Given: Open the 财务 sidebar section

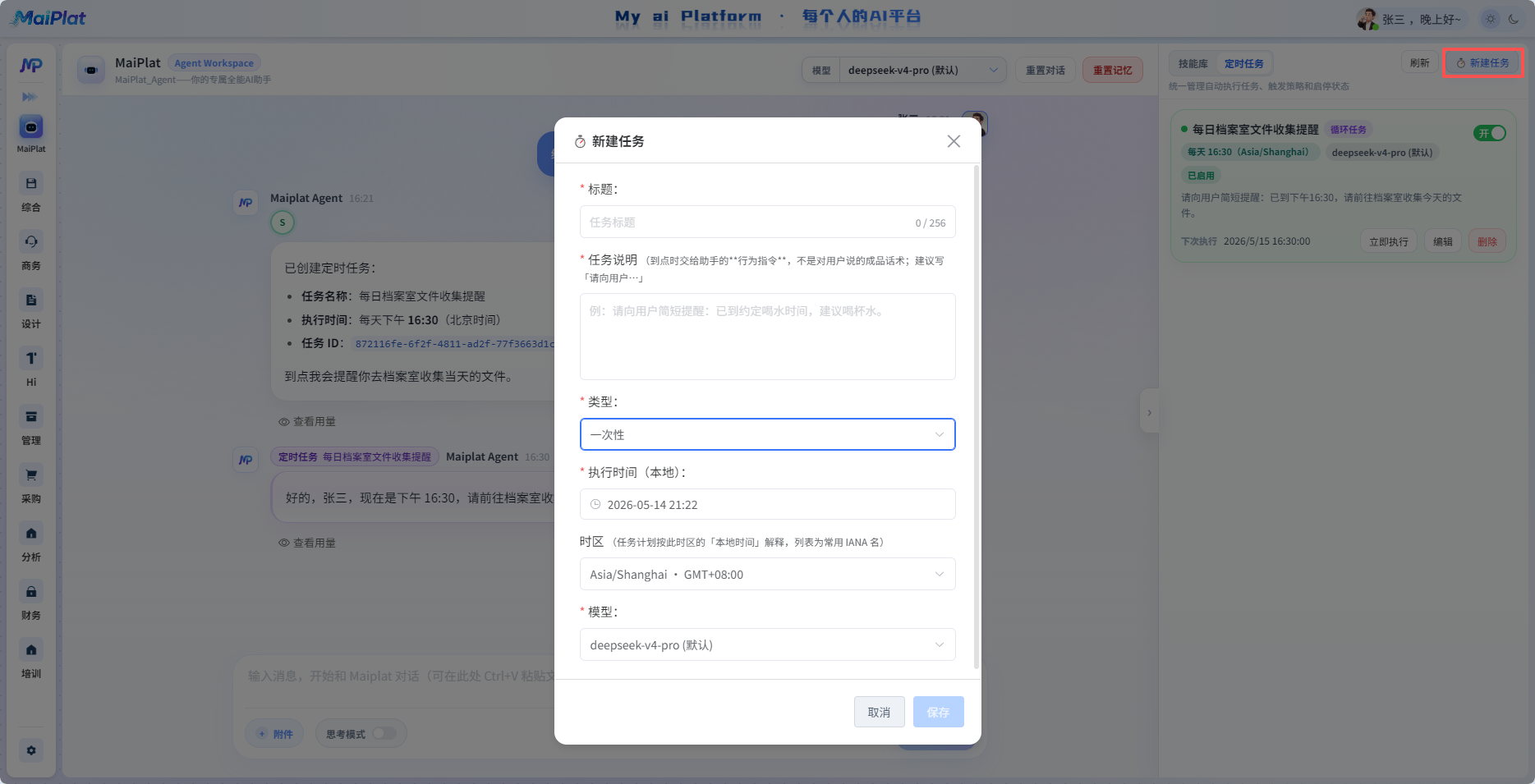Looking at the screenshot, I should 31,600.
